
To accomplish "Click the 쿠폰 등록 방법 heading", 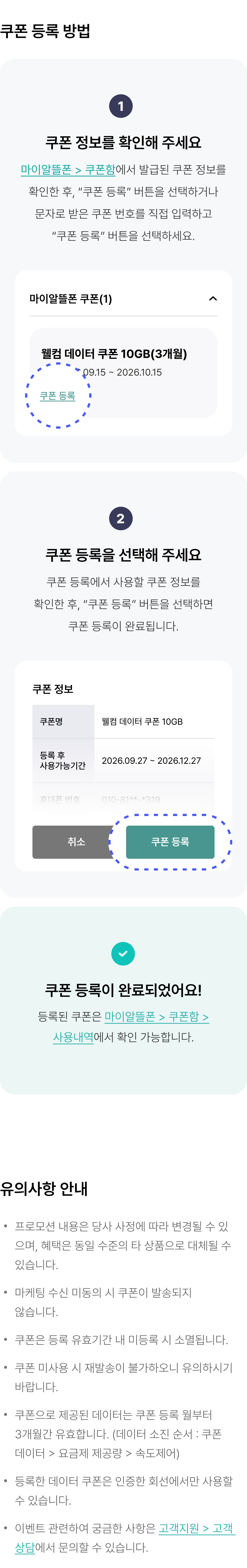I will coord(45,31).
